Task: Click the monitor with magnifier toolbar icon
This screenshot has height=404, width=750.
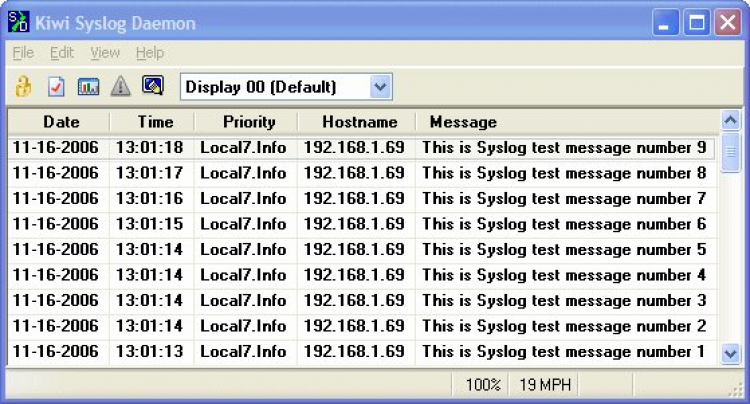Action: pyautogui.click(x=152, y=87)
